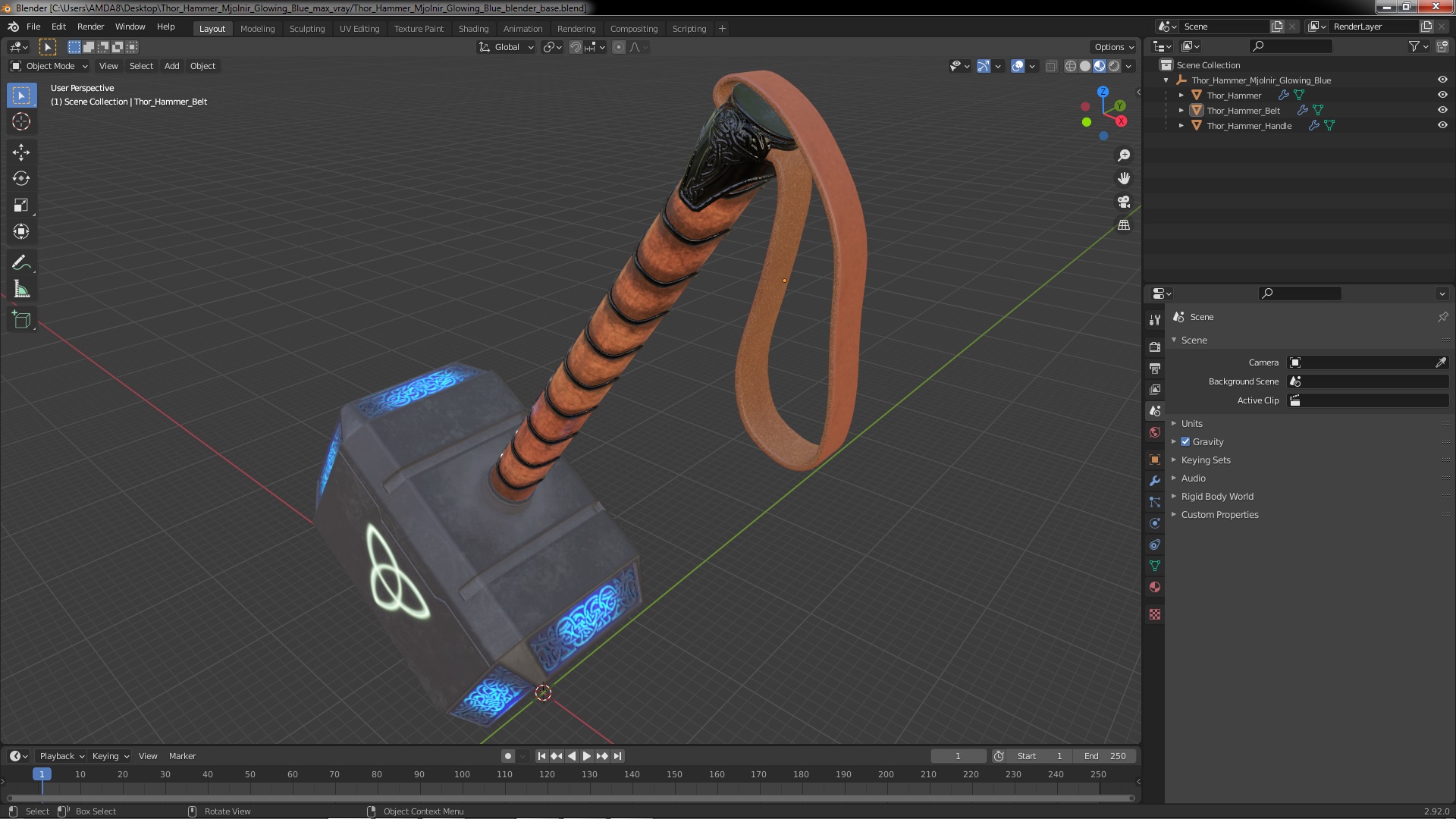Play the animation forward
The height and width of the screenshot is (819, 1456).
point(587,756)
